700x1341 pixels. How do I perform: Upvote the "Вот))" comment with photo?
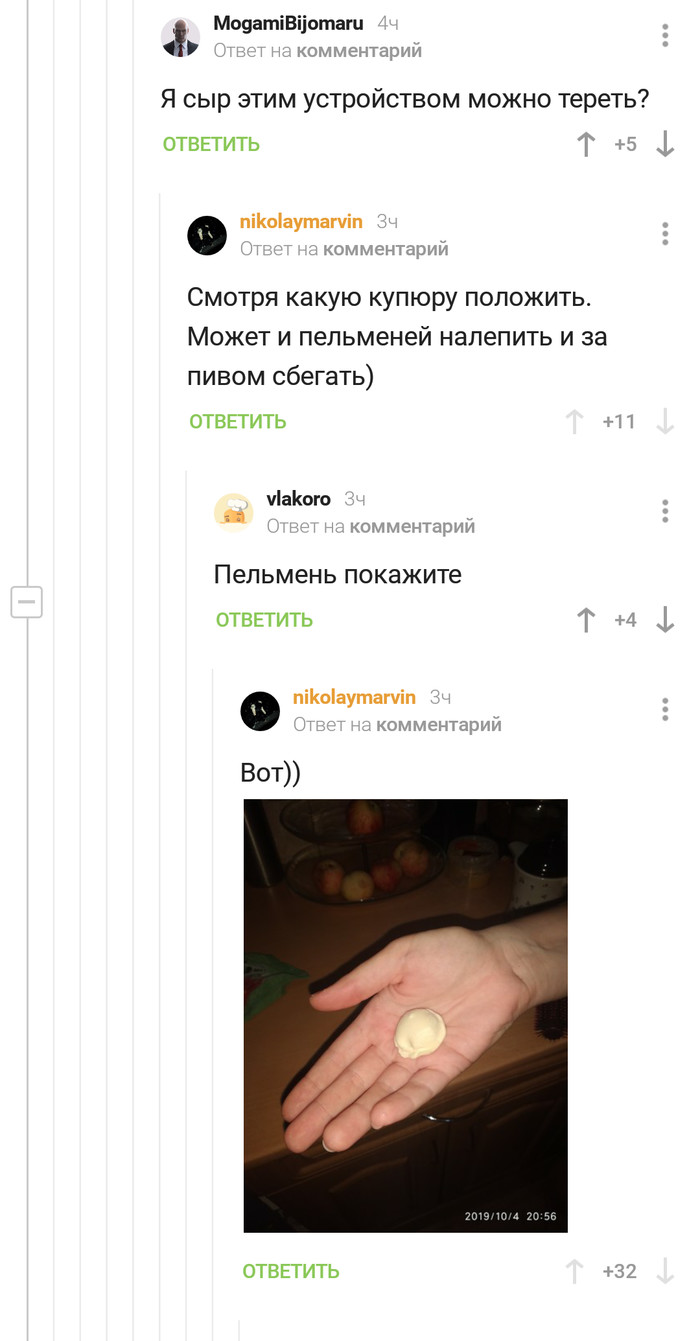[574, 1271]
